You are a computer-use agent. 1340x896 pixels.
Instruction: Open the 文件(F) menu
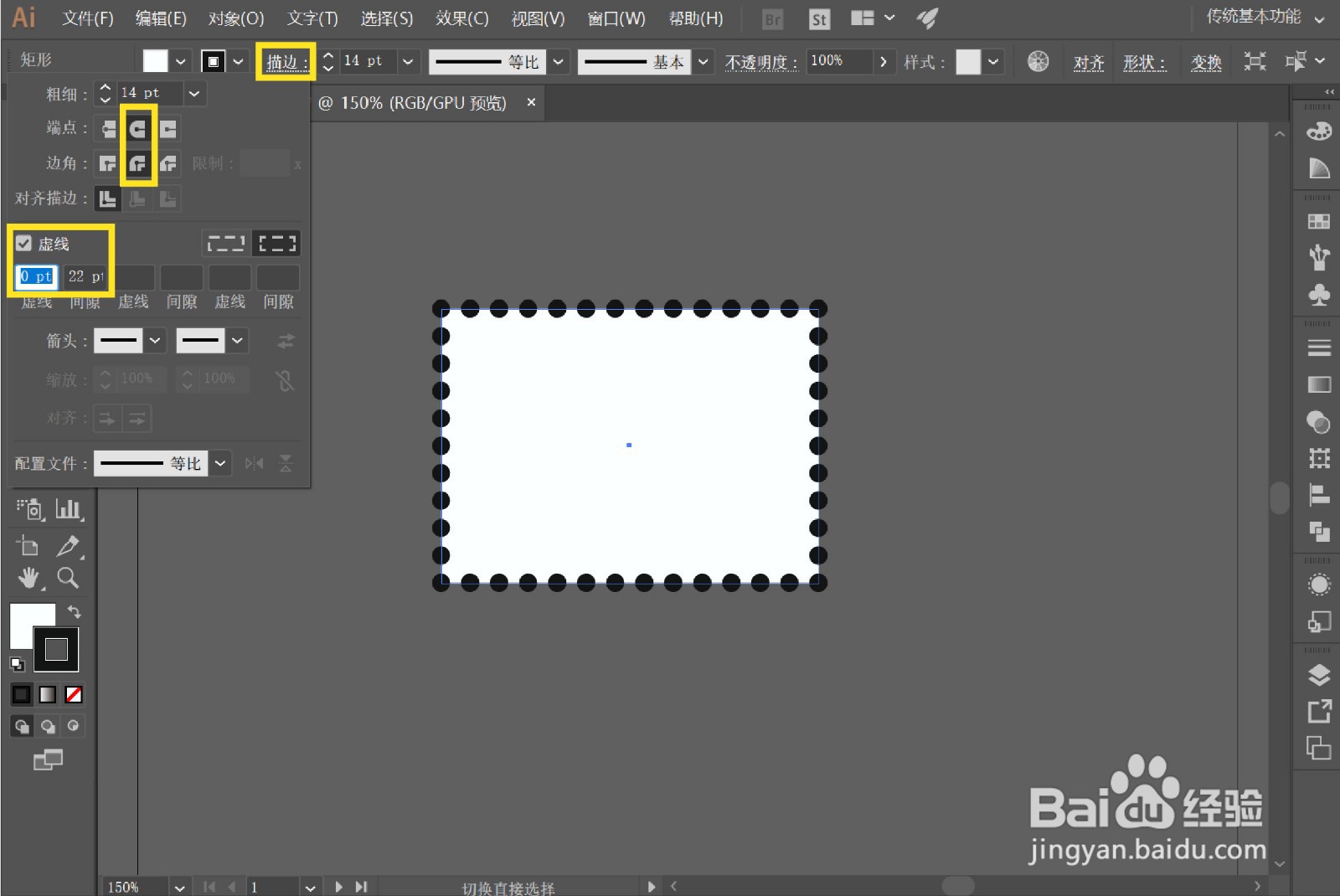(x=88, y=18)
